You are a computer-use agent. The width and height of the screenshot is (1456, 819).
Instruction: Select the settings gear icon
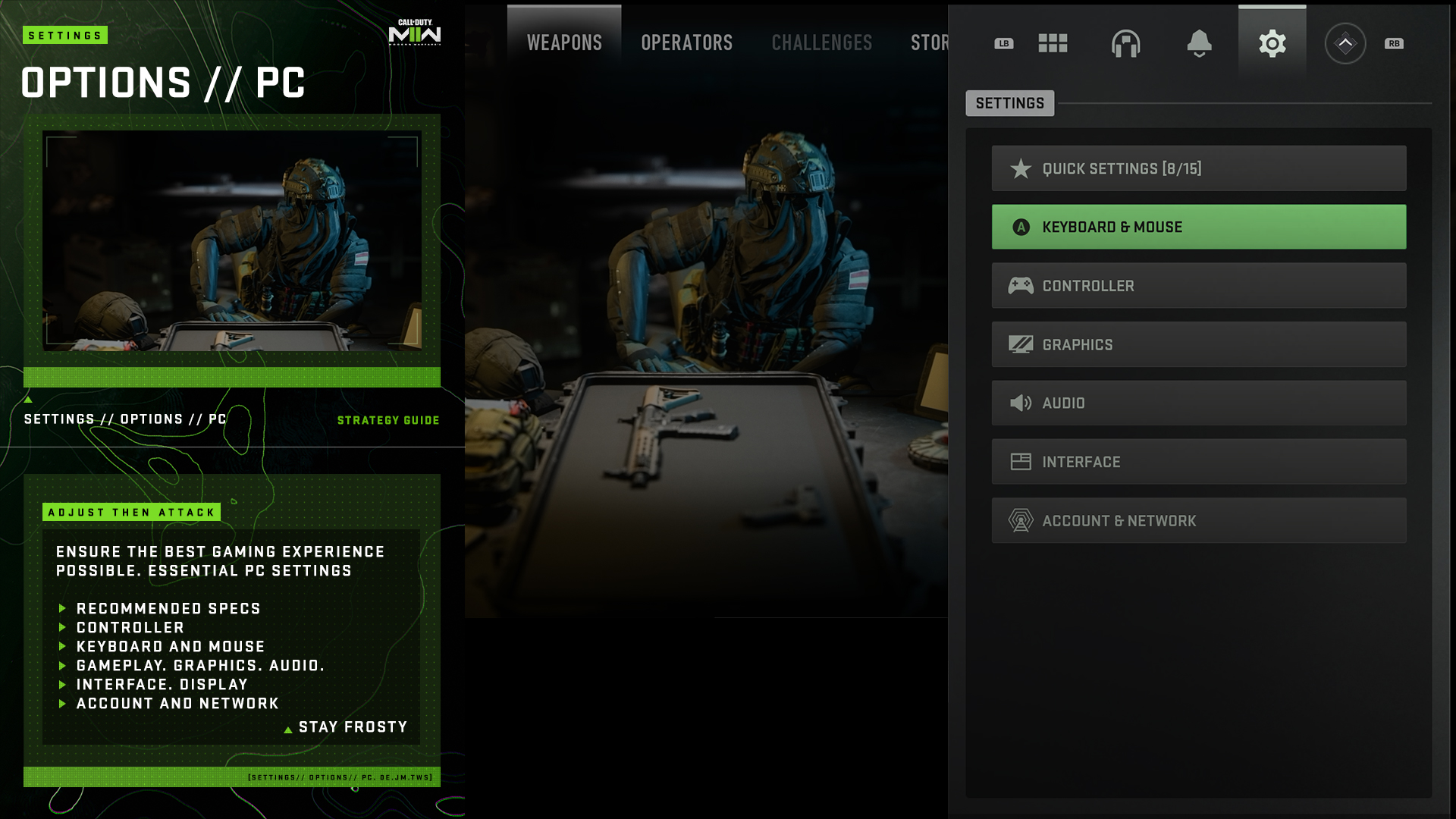(x=1272, y=43)
